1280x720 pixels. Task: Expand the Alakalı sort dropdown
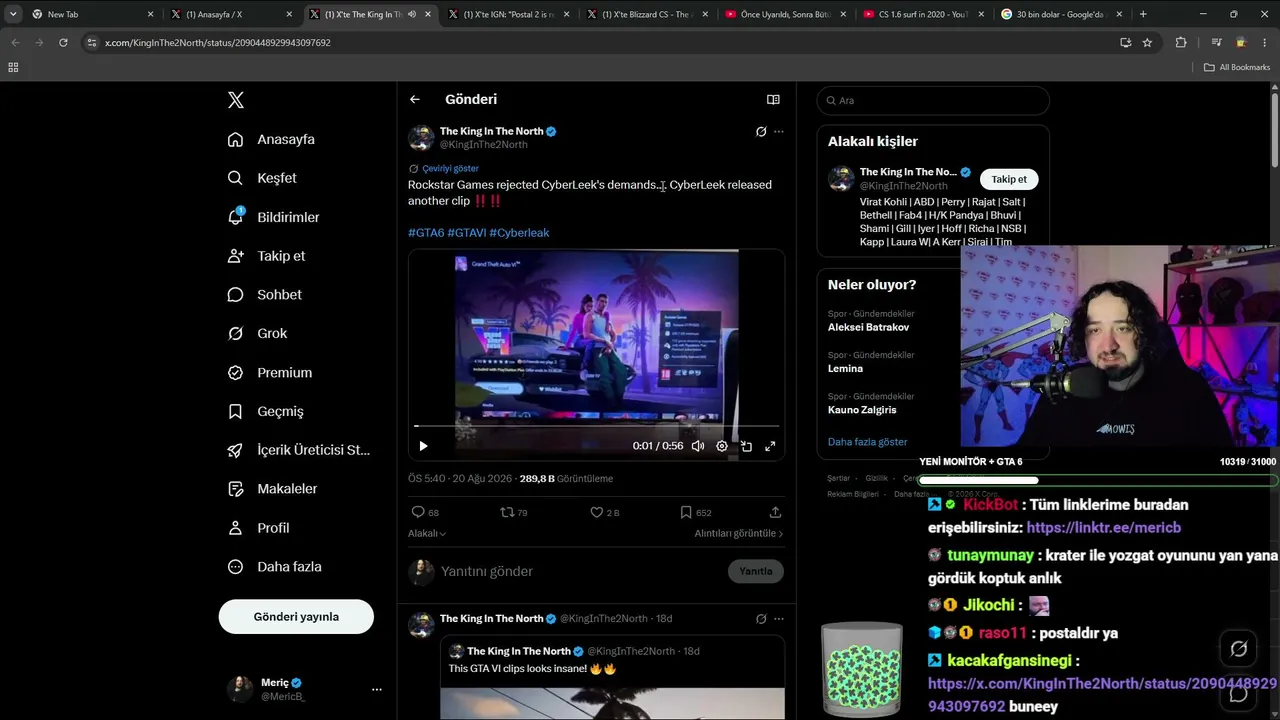(x=427, y=534)
